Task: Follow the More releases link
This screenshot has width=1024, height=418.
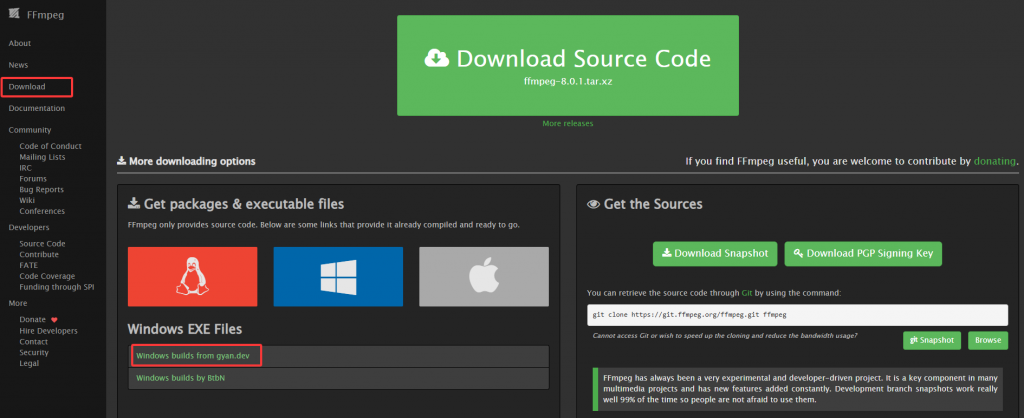Action: tap(567, 123)
